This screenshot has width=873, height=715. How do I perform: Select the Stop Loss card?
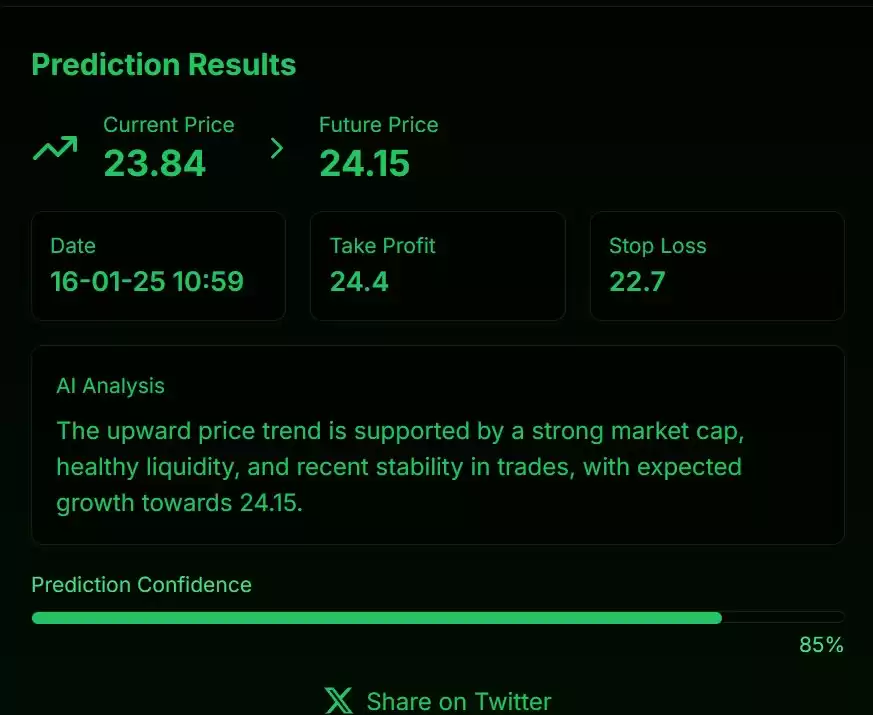point(717,266)
